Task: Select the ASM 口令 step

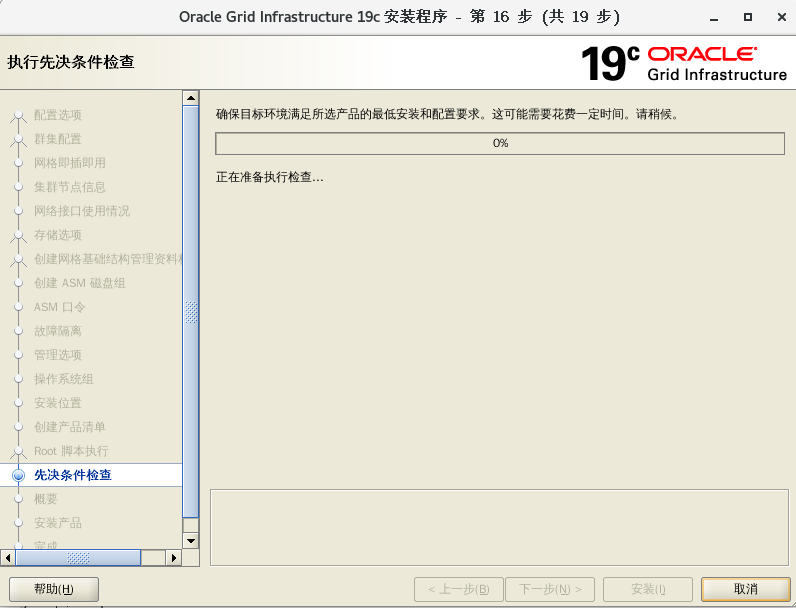Action: (x=59, y=307)
